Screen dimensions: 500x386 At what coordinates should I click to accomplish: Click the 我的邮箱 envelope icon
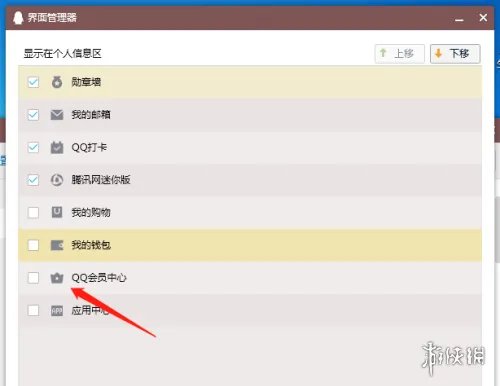click(x=57, y=115)
